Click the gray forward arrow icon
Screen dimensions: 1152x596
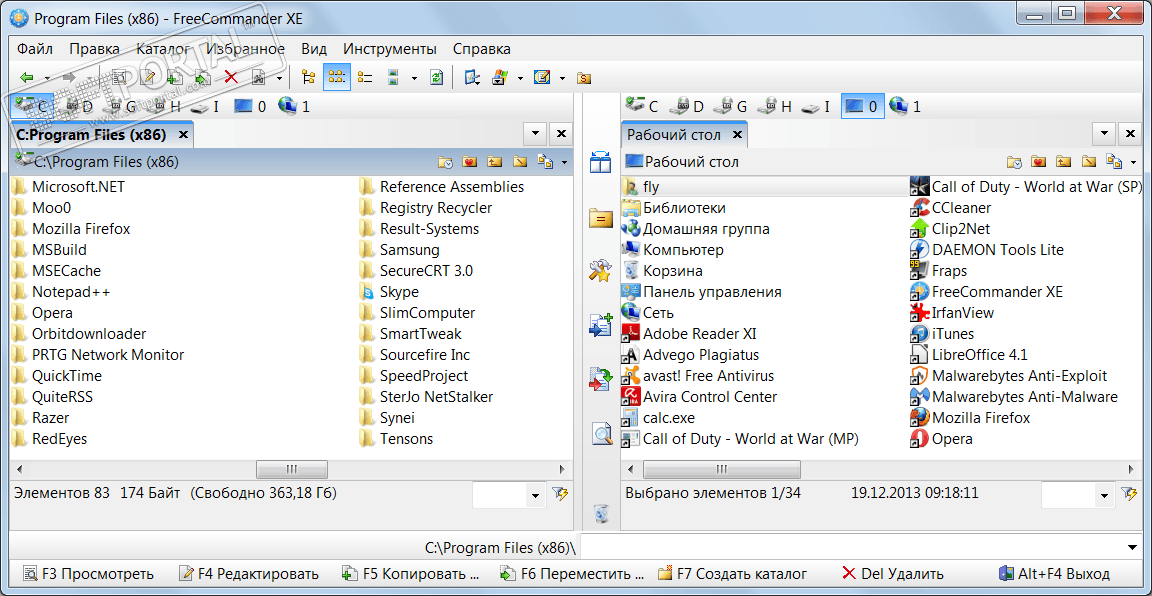coord(69,77)
